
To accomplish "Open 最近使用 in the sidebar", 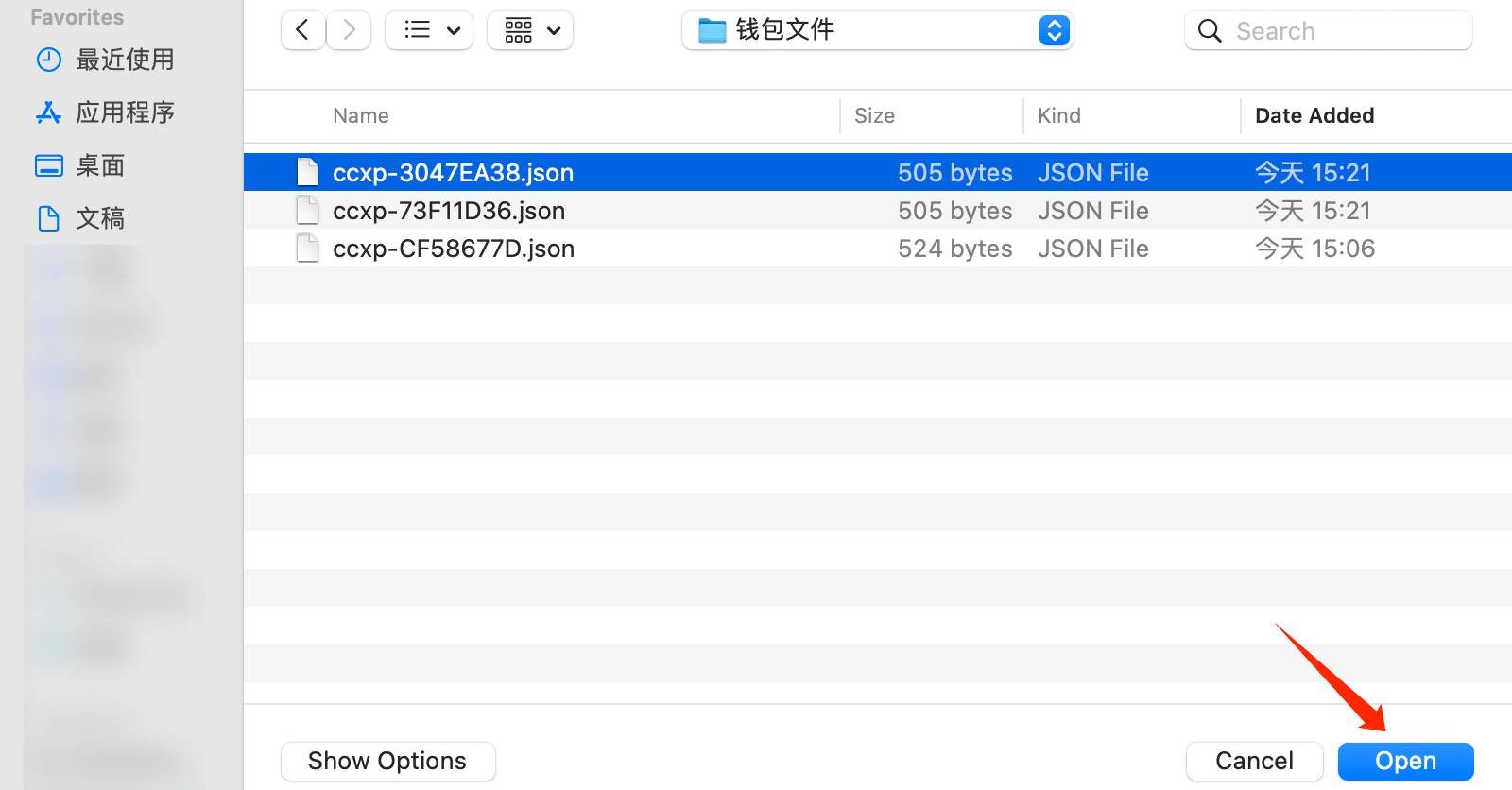I will click(x=124, y=60).
